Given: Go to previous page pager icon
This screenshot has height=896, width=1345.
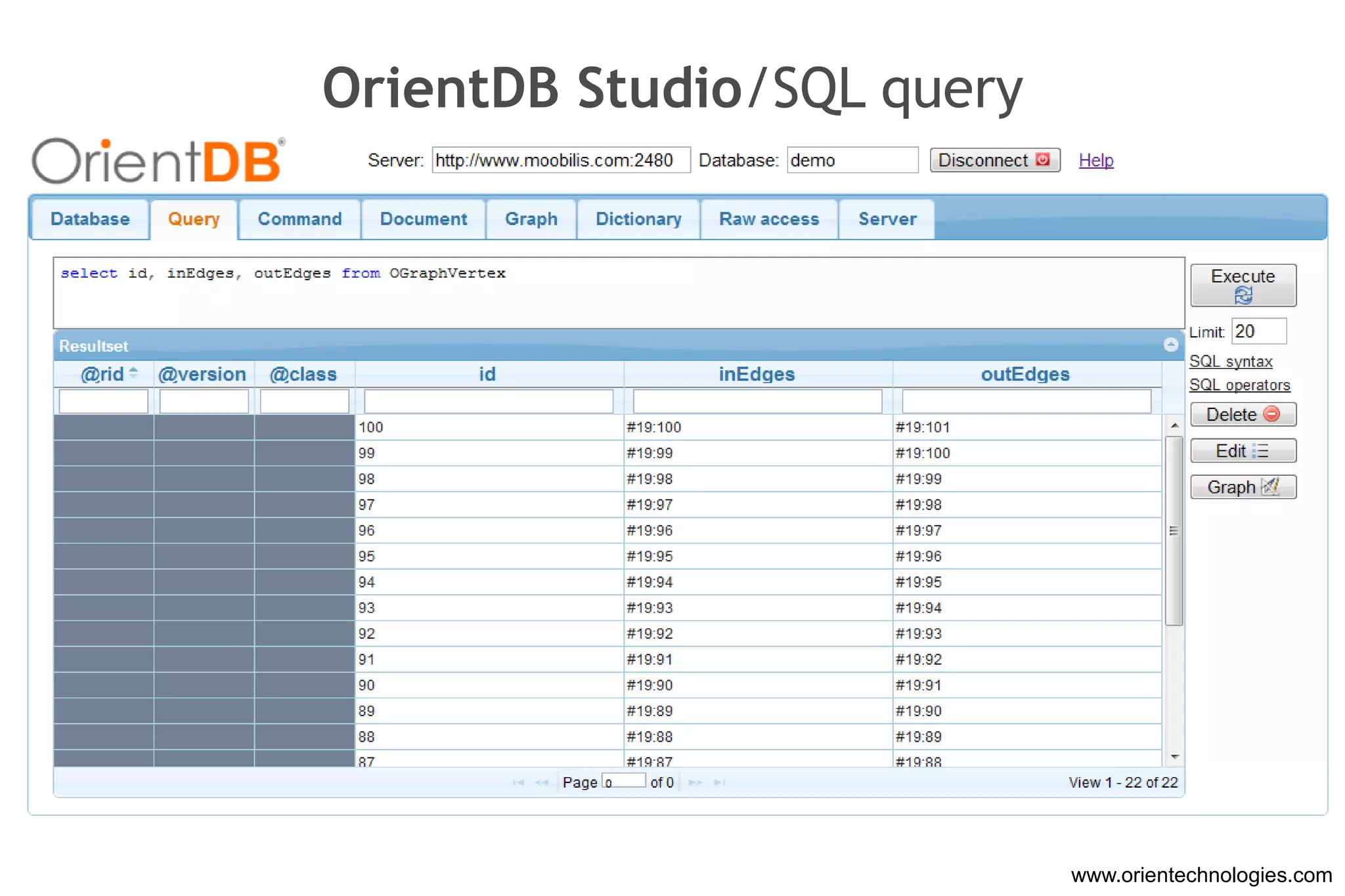Looking at the screenshot, I should click(542, 782).
